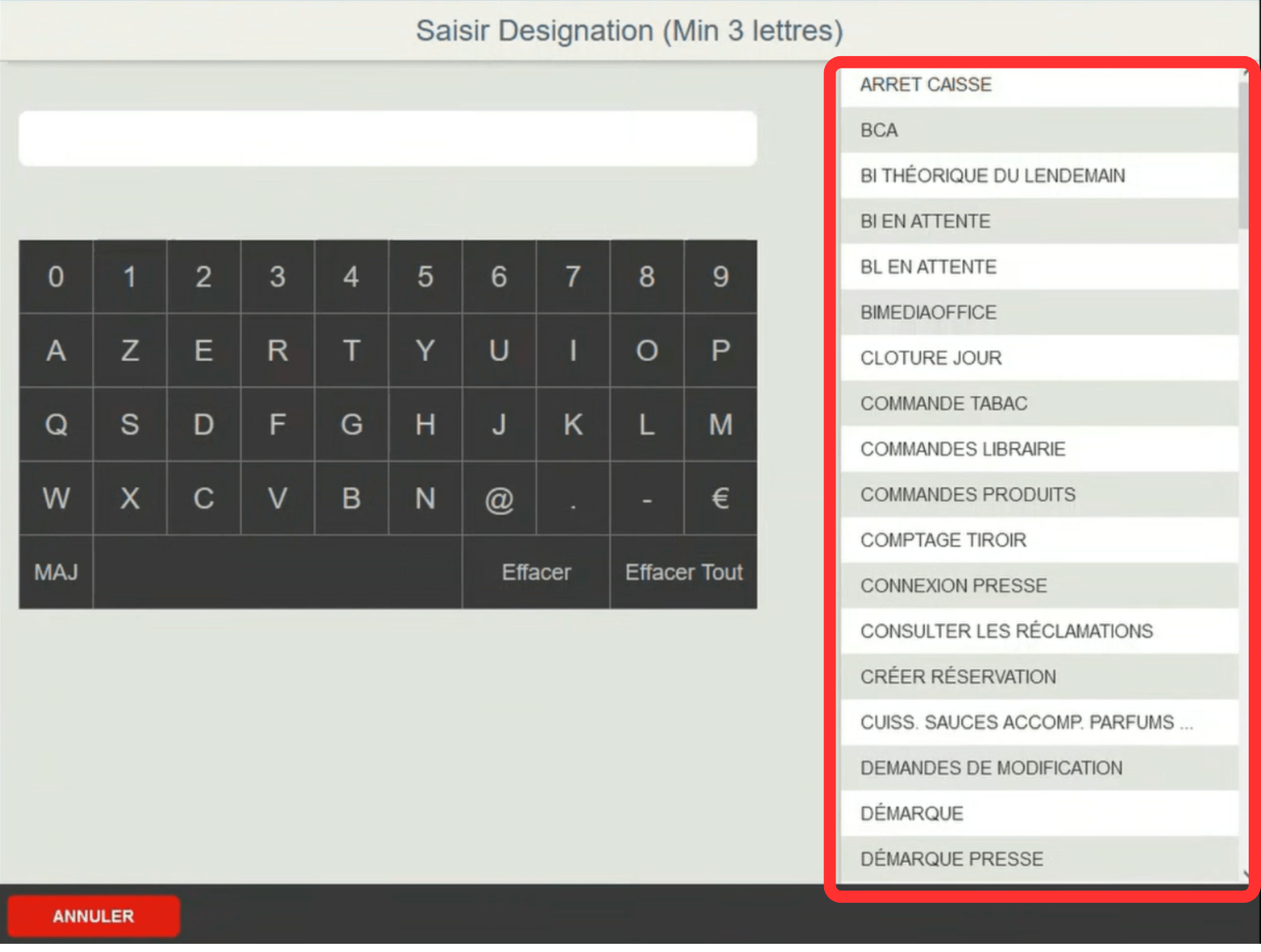Tap the number 5 key
Viewport: 1261px width, 952px height.
pos(425,277)
